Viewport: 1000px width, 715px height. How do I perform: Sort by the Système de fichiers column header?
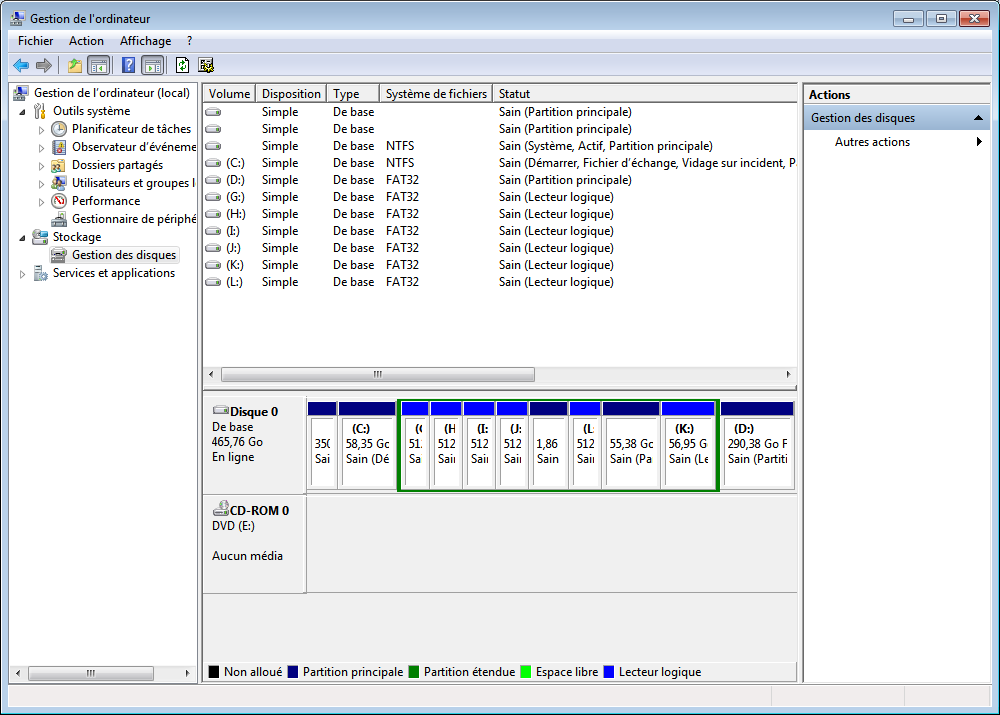click(435, 94)
